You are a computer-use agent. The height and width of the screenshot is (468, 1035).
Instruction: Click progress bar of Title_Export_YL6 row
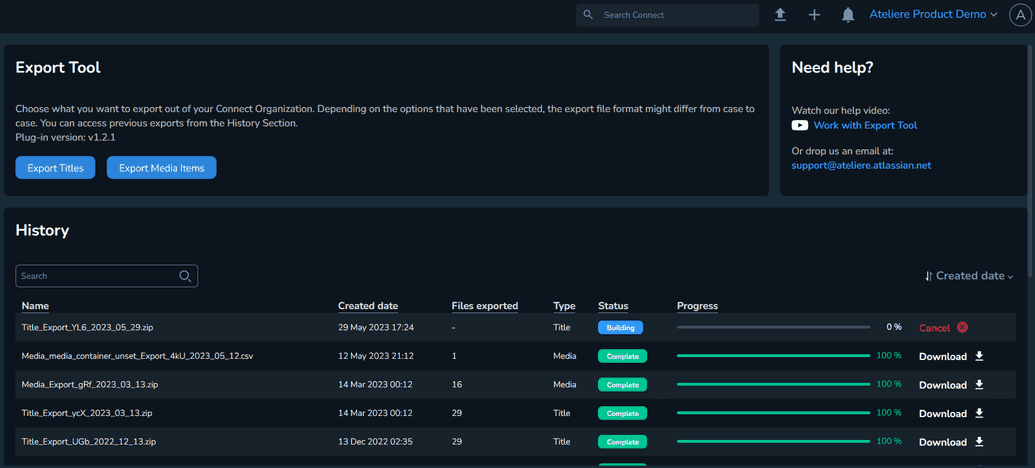(774, 327)
